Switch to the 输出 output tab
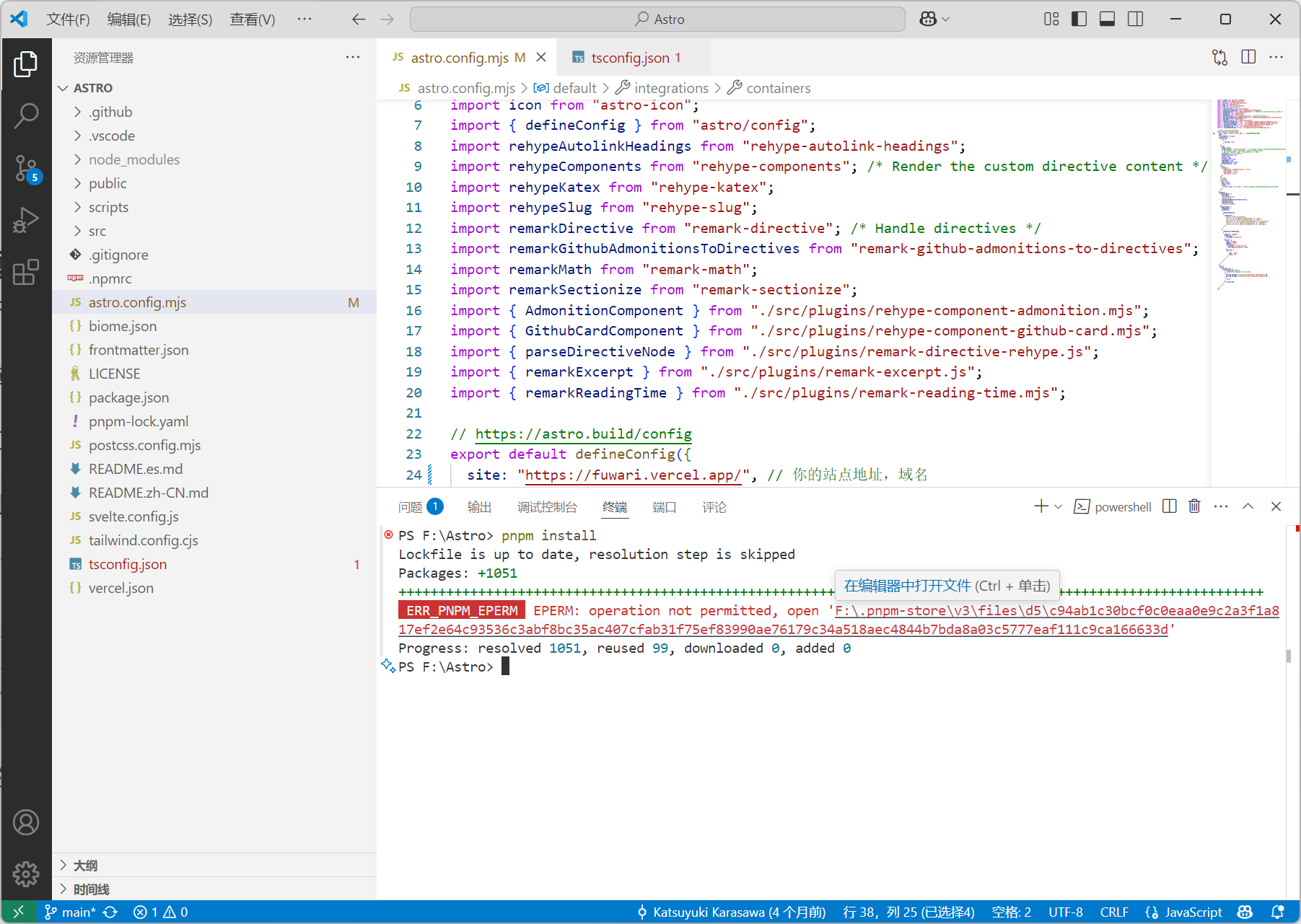The height and width of the screenshot is (924, 1301). tap(479, 507)
